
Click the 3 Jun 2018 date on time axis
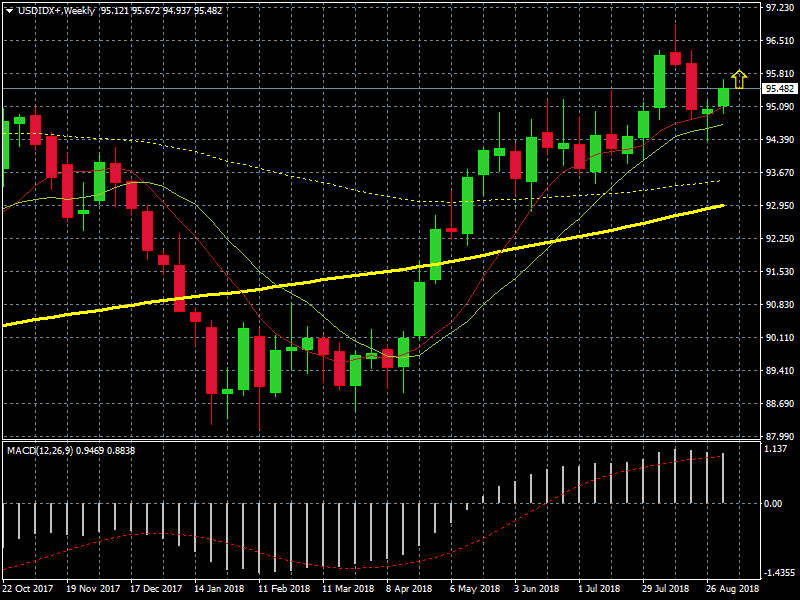(x=536, y=589)
